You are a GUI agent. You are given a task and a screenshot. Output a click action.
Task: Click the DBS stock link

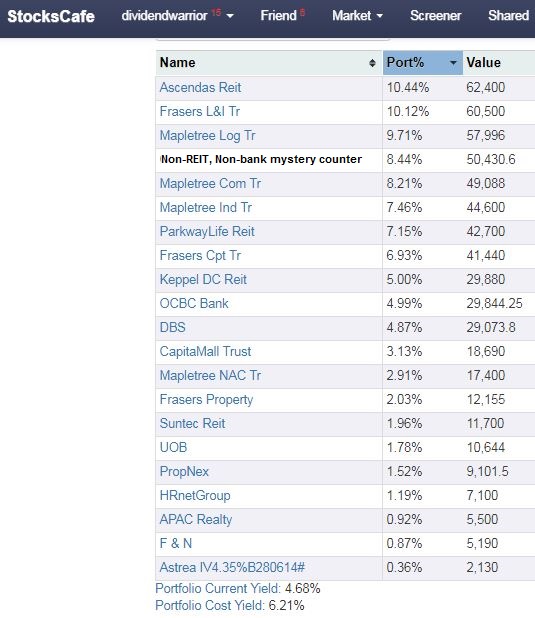point(172,328)
